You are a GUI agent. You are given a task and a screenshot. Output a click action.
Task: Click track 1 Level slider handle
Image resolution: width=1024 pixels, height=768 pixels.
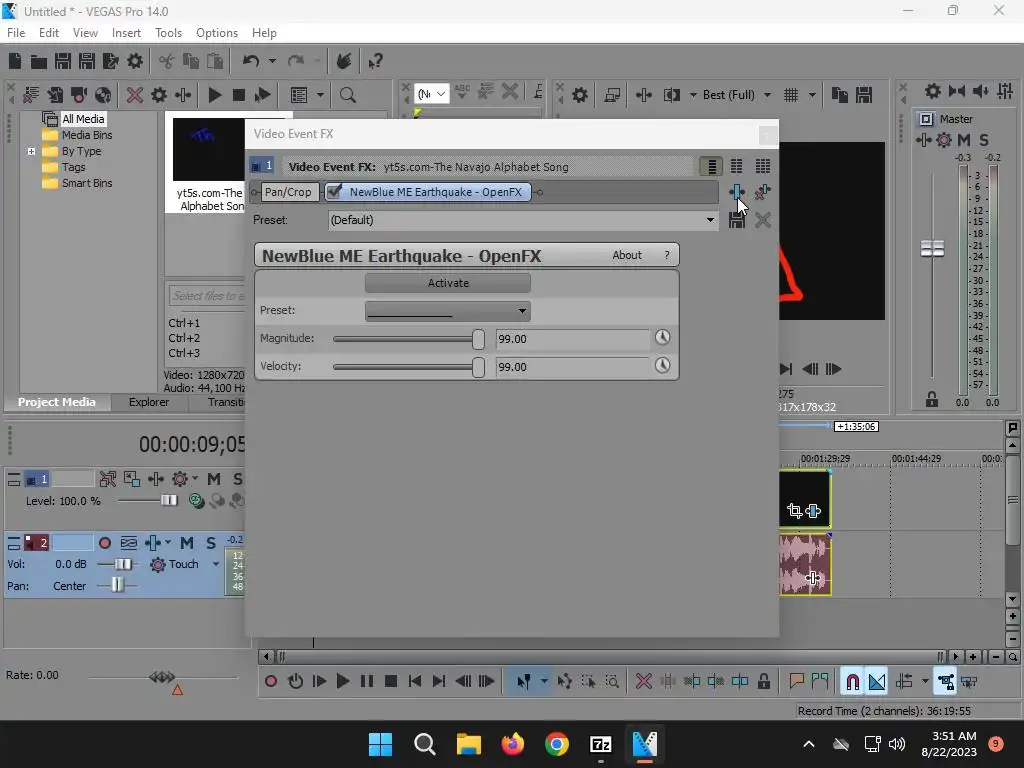point(169,500)
